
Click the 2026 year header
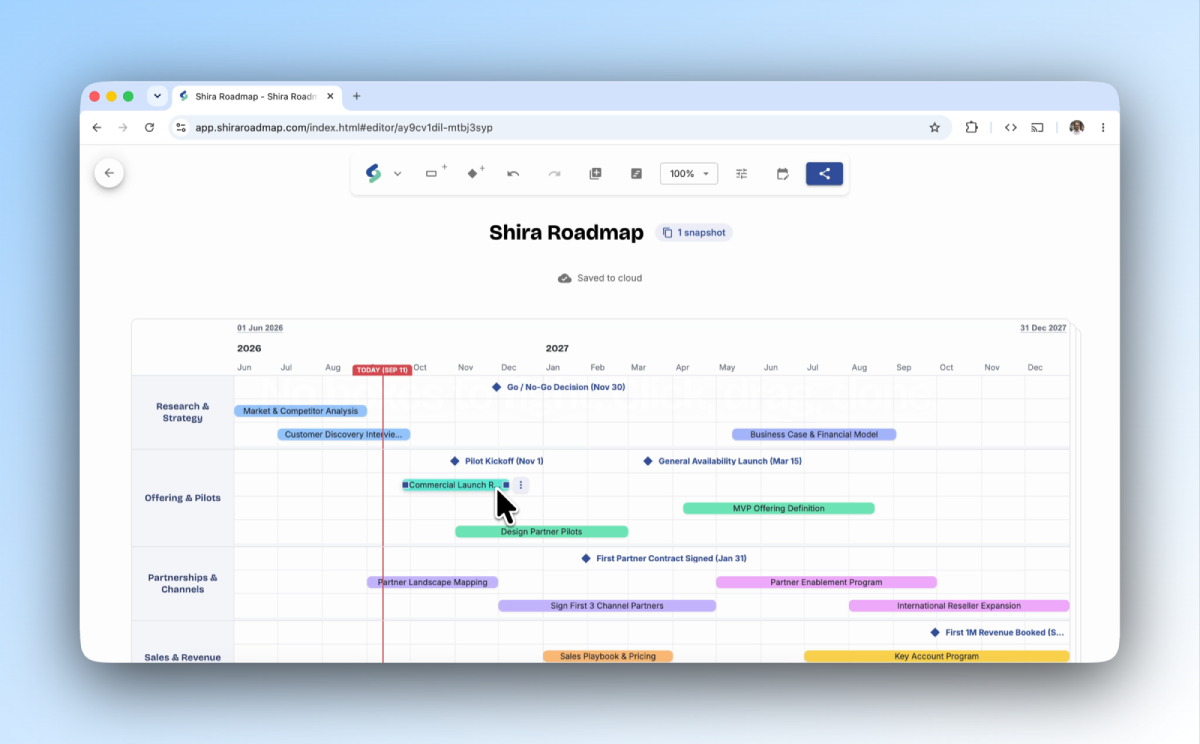[x=249, y=349]
